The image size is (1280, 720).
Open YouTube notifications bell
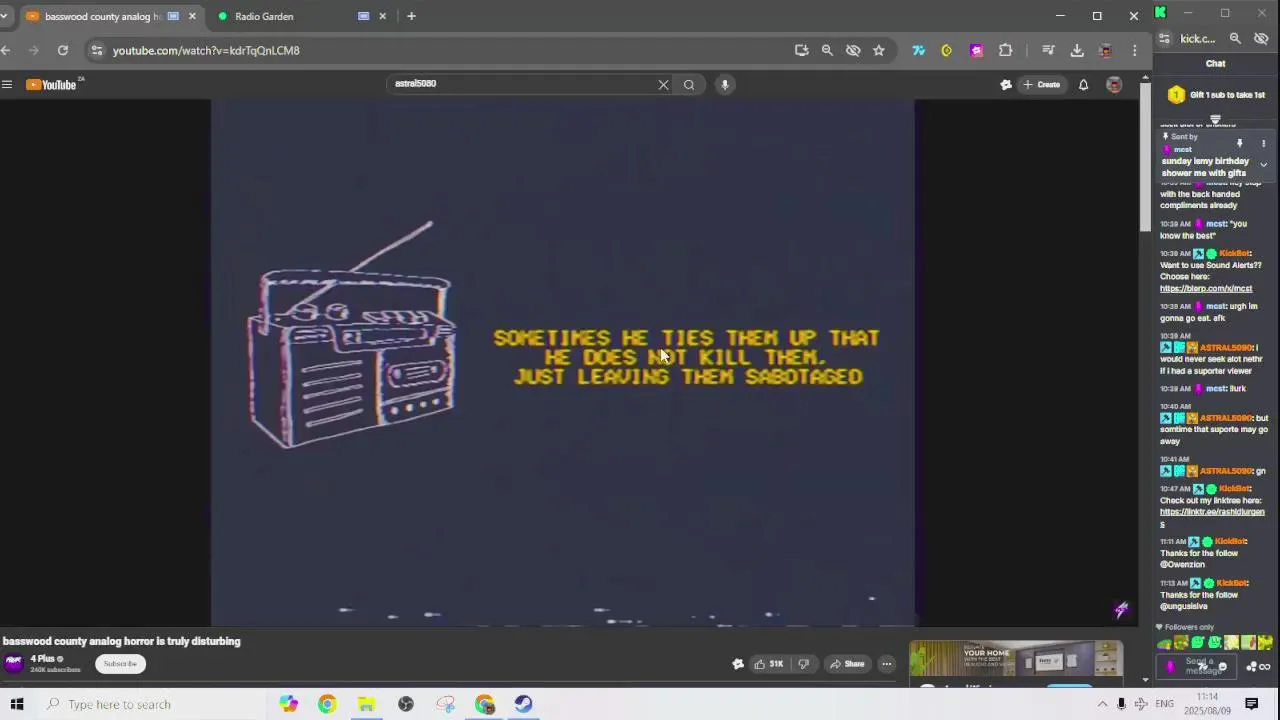[x=1083, y=85]
